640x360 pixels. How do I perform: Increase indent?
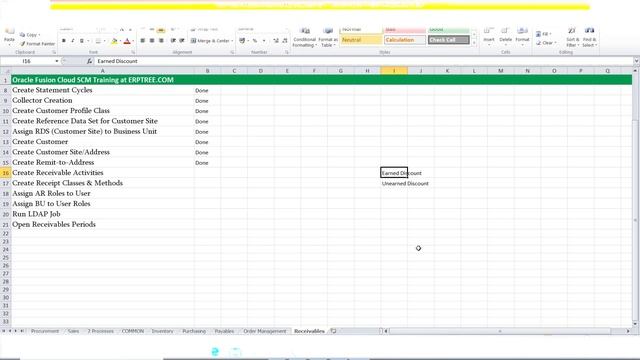(182, 41)
